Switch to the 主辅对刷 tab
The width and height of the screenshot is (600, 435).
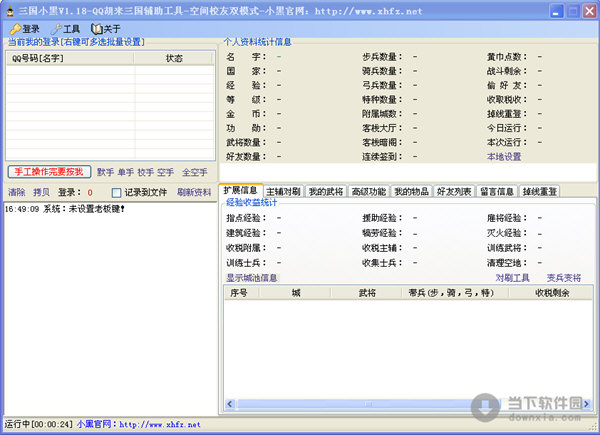click(x=283, y=191)
